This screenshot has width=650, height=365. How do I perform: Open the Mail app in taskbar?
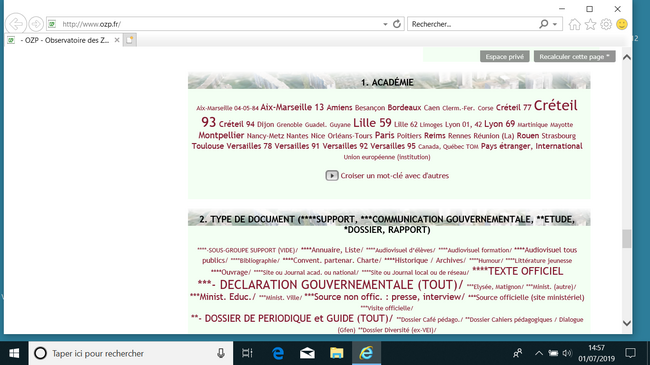point(307,353)
